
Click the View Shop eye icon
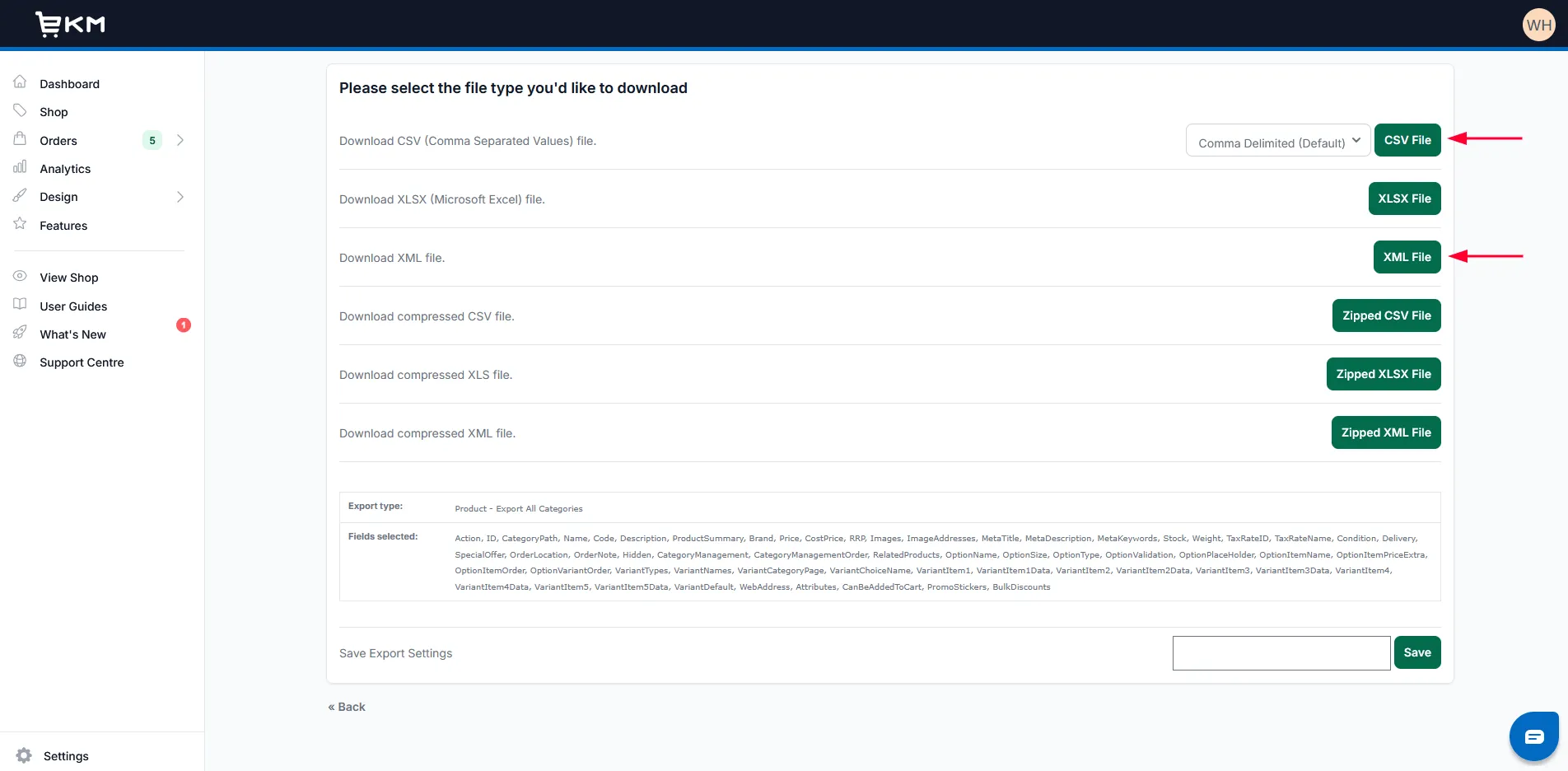[x=21, y=276]
